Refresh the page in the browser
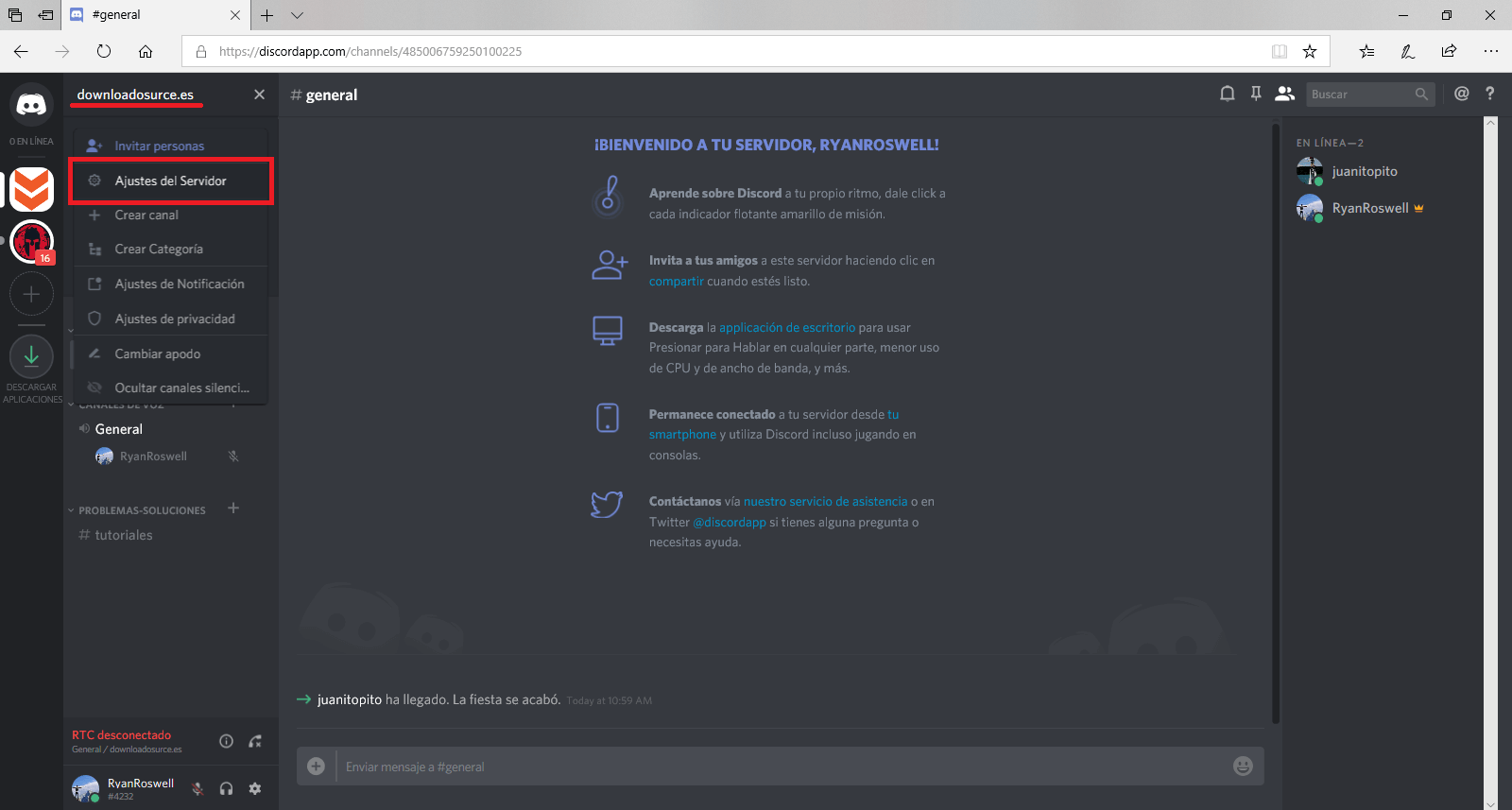 pos(104,51)
